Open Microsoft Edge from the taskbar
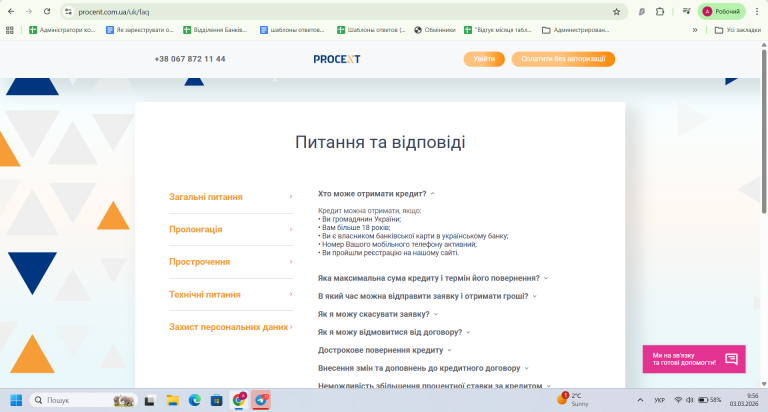The width and height of the screenshot is (768, 412). click(195, 400)
